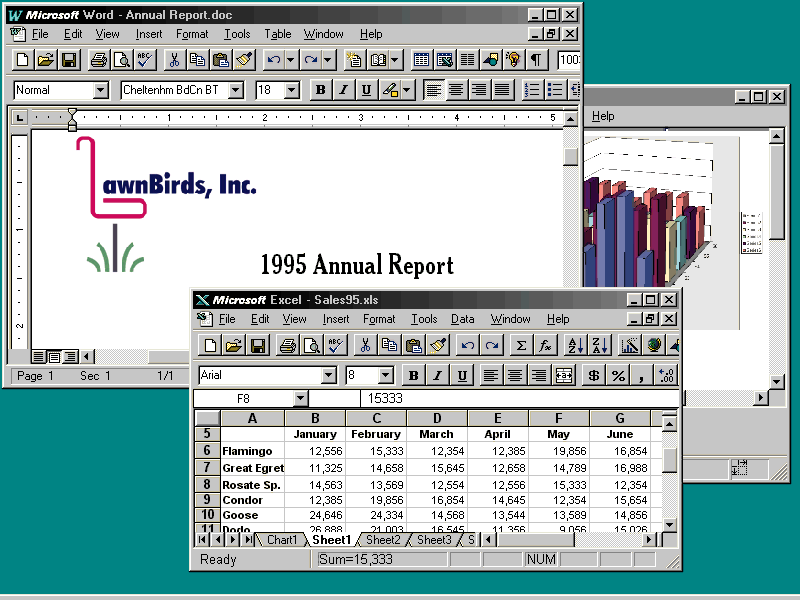Click the Currency Style dollar icon
800x600 pixels.
594,376
